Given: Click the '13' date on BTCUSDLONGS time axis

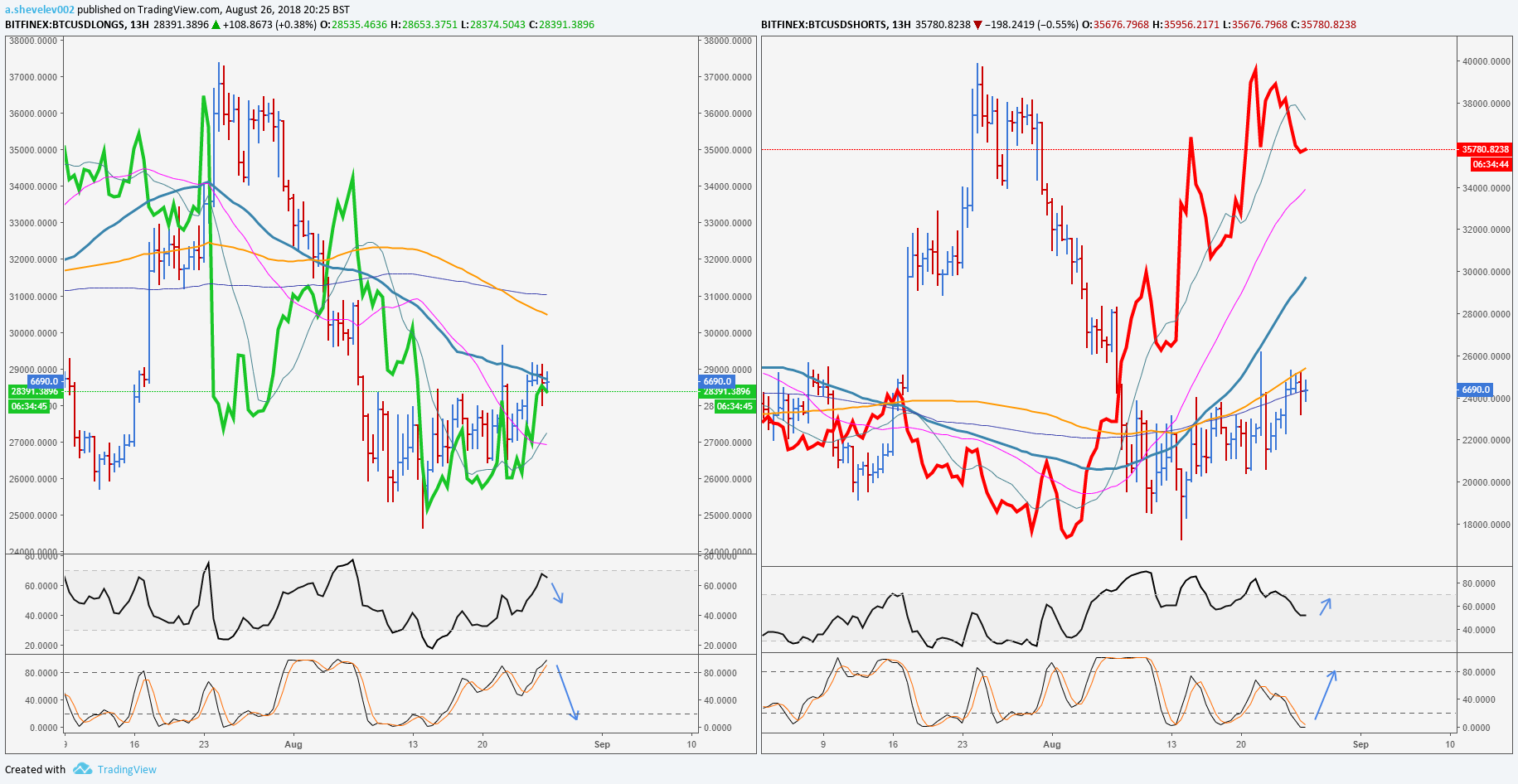Looking at the screenshot, I should click(x=413, y=744).
